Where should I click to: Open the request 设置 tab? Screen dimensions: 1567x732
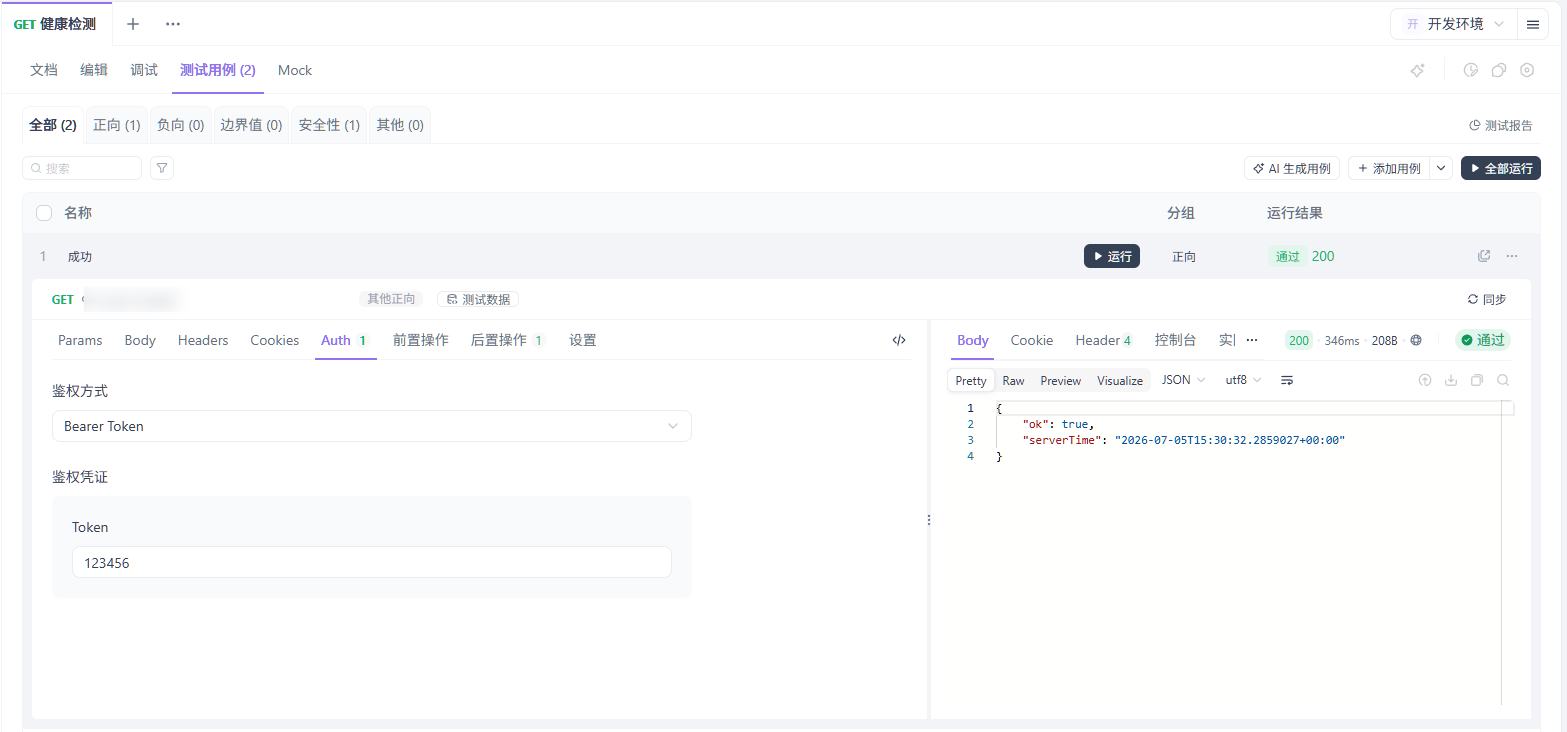583,340
